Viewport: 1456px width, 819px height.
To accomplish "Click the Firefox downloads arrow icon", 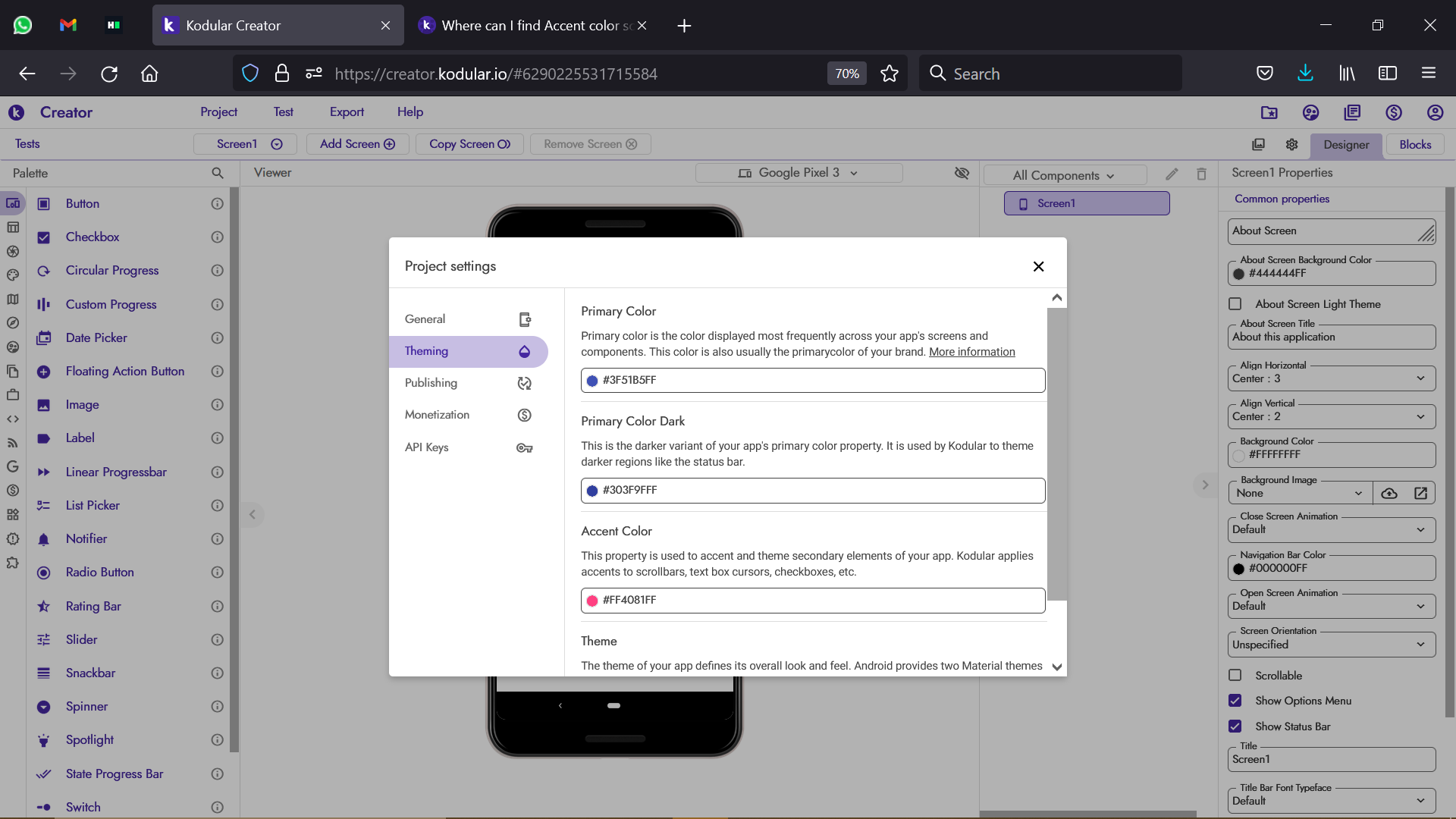I will point(1305,74).
